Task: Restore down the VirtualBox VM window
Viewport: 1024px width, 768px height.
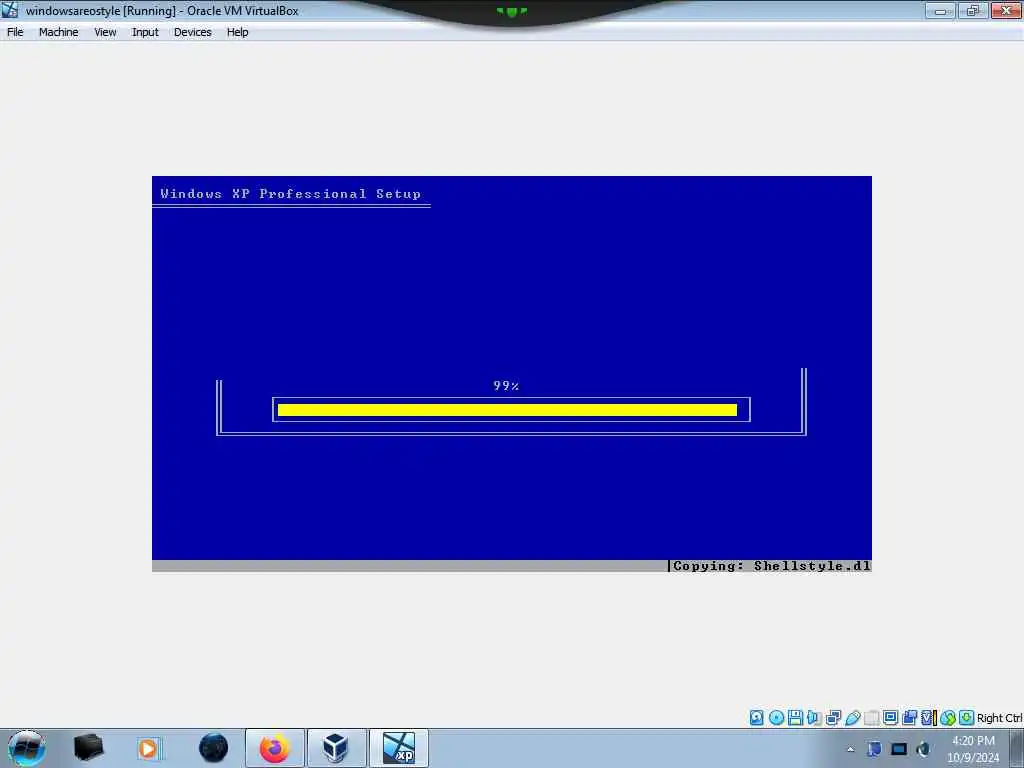Action: pos(972,10)
